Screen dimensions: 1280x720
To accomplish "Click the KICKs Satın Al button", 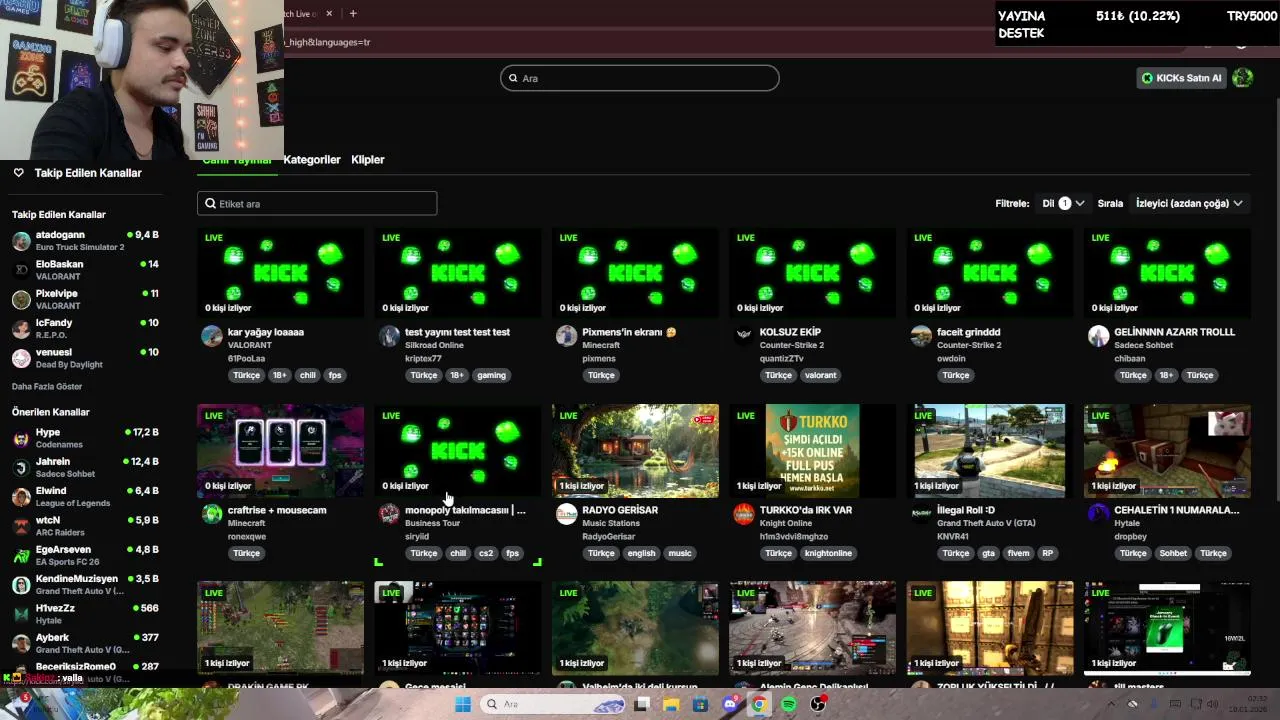I will [x=1182, y=78].
